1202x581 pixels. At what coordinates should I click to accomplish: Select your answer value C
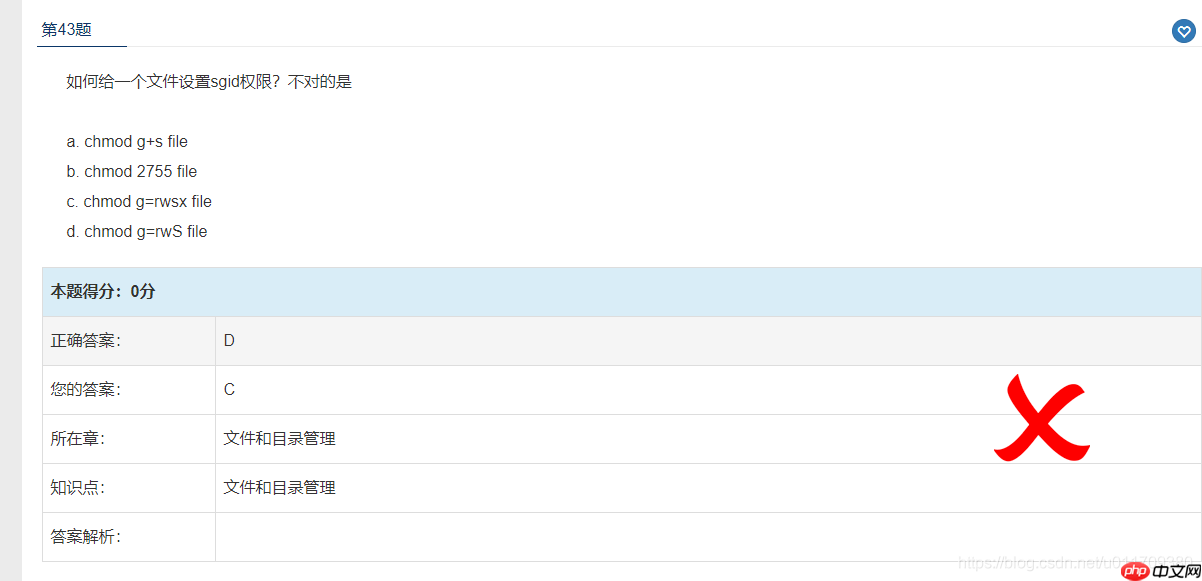(x=229, y=389)
